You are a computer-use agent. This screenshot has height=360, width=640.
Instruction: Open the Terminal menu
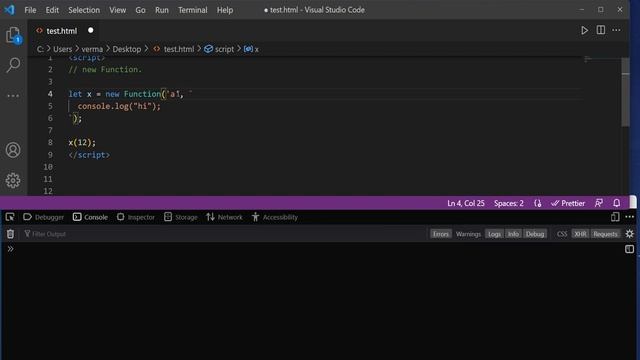click(x=192, y=10)
